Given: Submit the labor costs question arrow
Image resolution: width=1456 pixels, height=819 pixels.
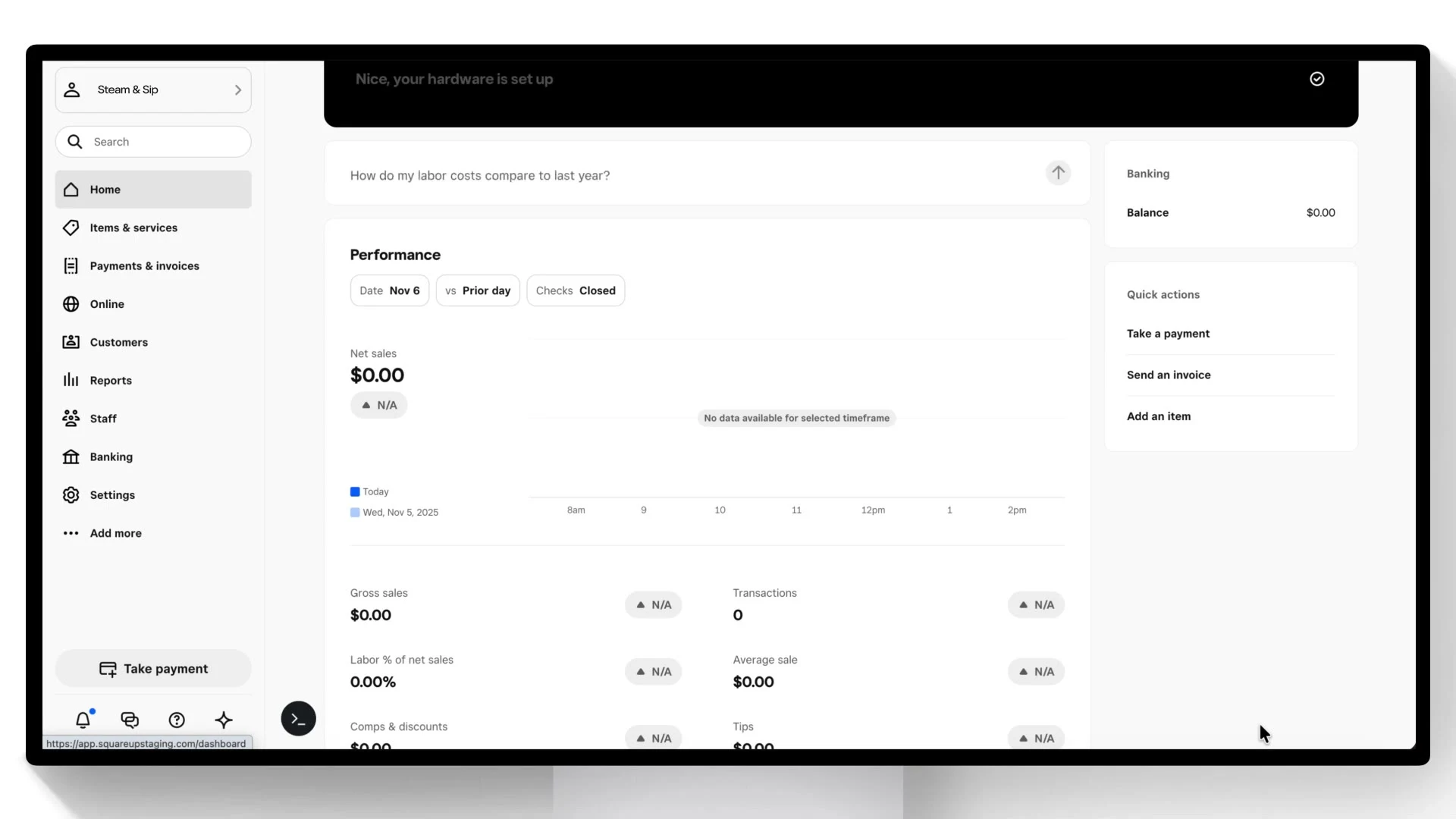Looking at the screenshot, I should point(1058,173).
